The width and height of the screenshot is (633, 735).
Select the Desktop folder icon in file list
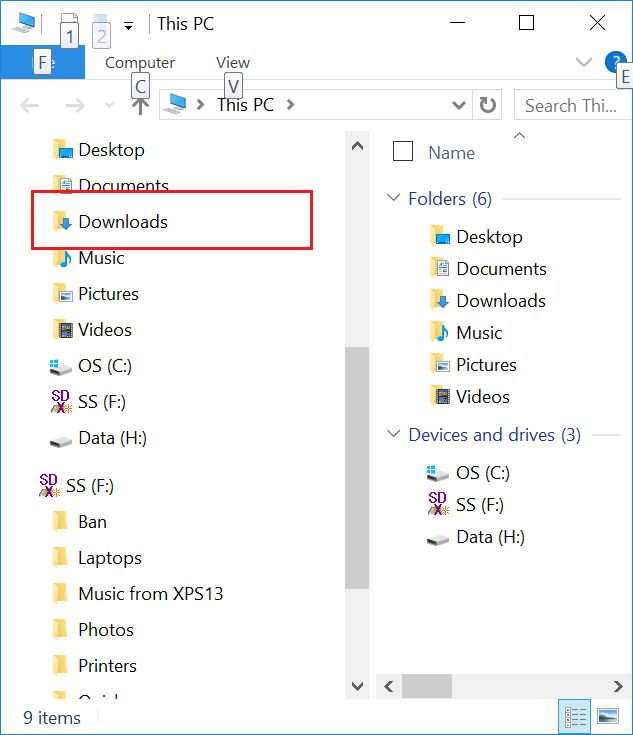(x=440, y=236)
